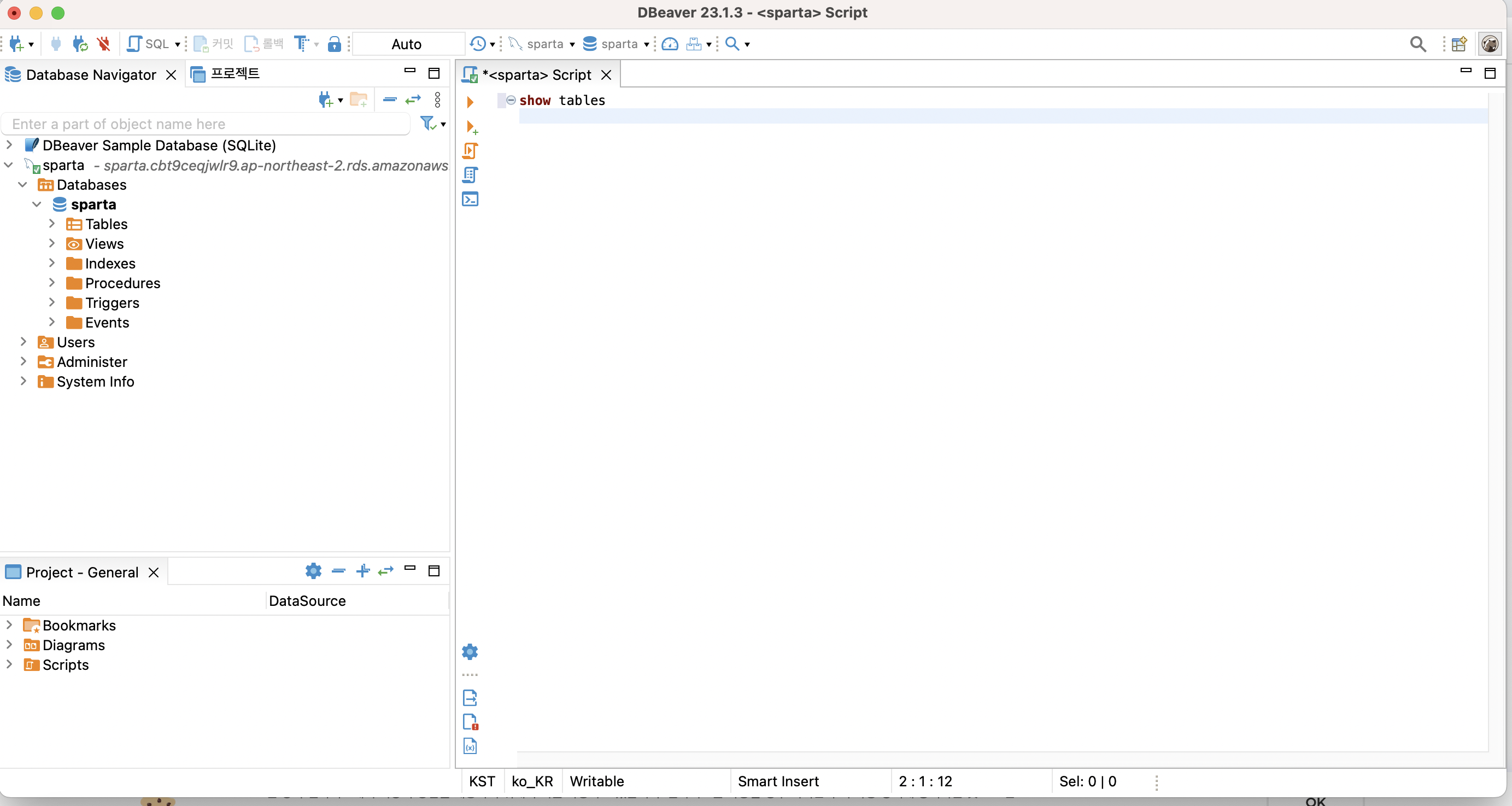Viewport: 1512px width, 806px height.
Task: Click the Project panel settings gear
Action: [x=313, y=571]
